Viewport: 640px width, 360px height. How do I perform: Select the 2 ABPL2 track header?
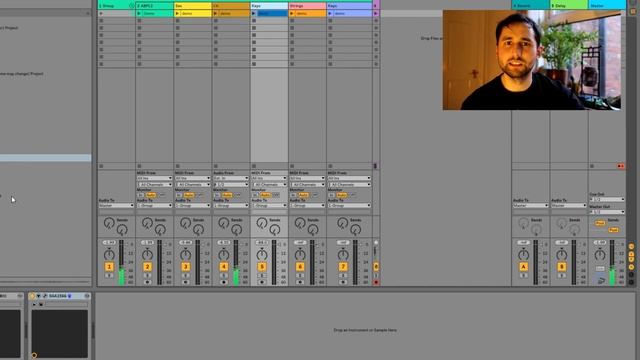tap(155, 6)
